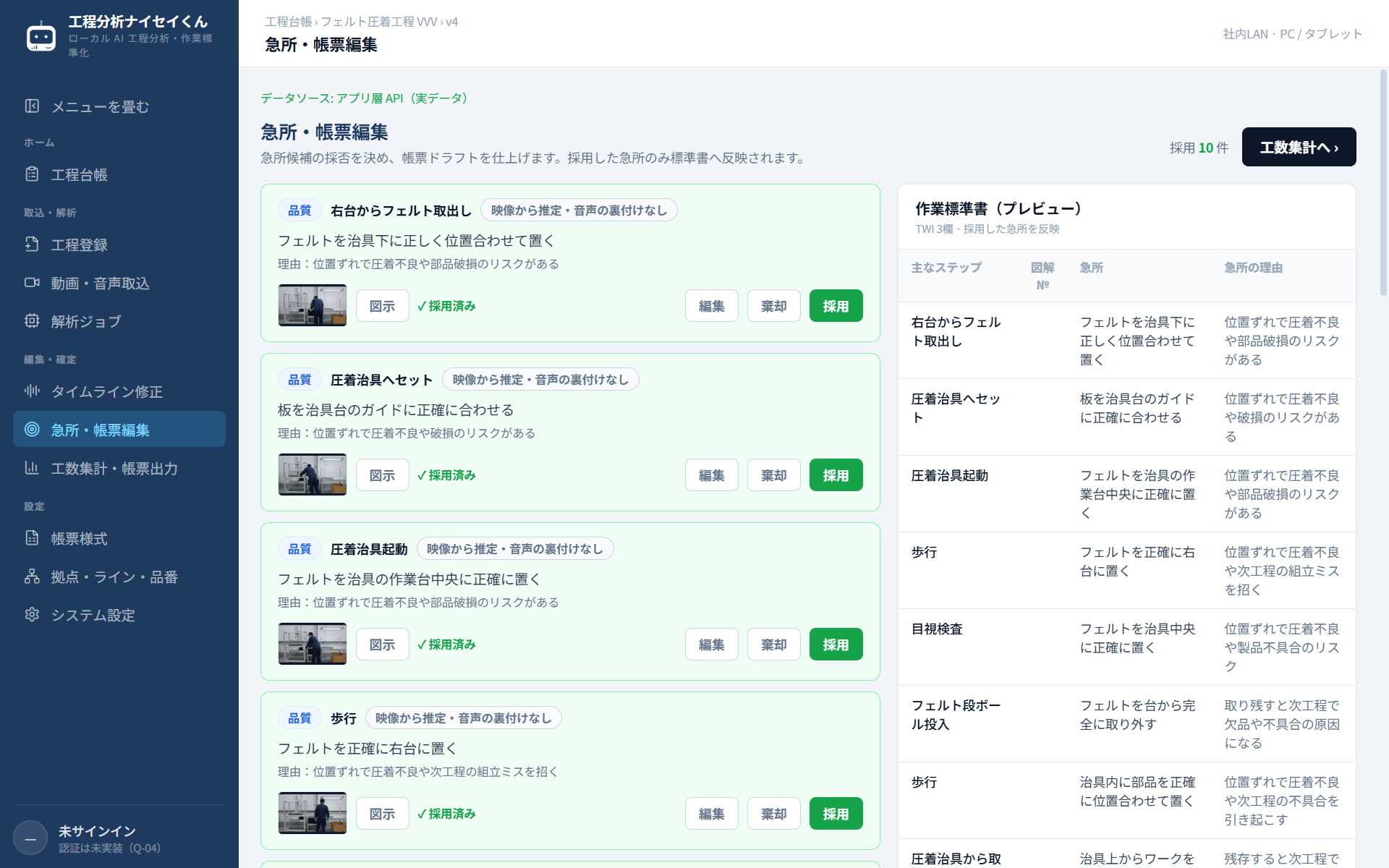Click 編集 on 歩行 card
Screen dimensions: 1389x868
pyautogui.click(x=711, y=814)
